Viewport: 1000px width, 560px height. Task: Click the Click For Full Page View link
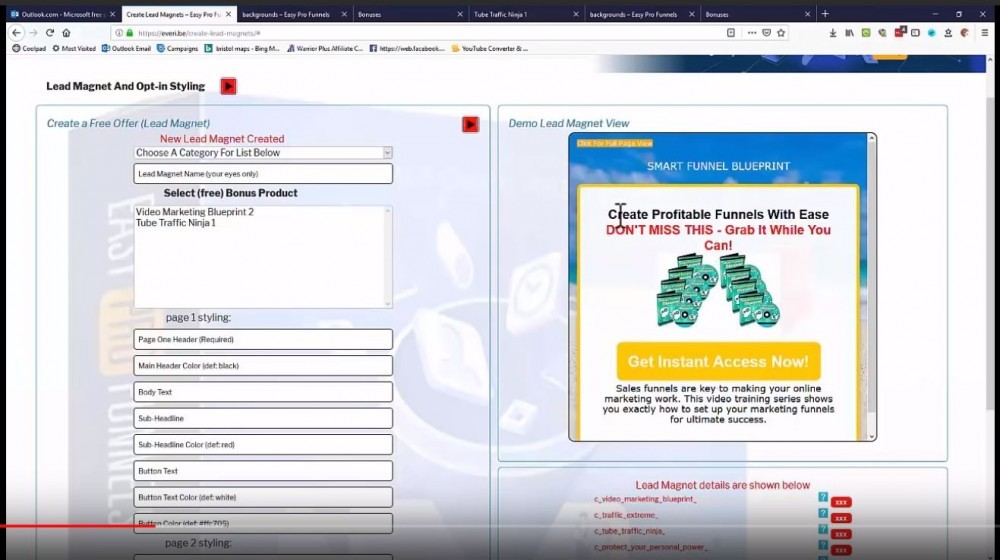pyautogui.click(x=615, y=144)
